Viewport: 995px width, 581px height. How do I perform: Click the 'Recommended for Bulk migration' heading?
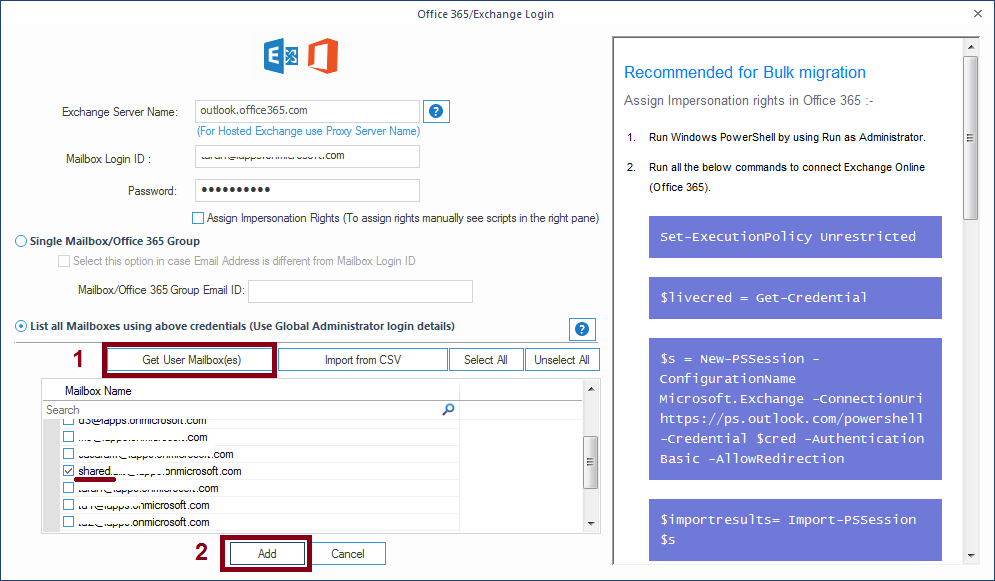click(744, 72)
